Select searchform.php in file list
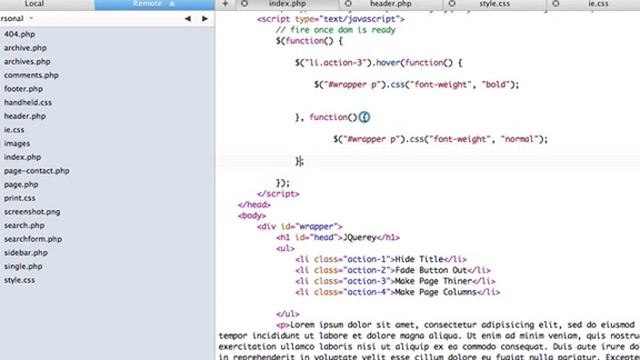This screenshot has width=640, height=360. pos(33,239)
